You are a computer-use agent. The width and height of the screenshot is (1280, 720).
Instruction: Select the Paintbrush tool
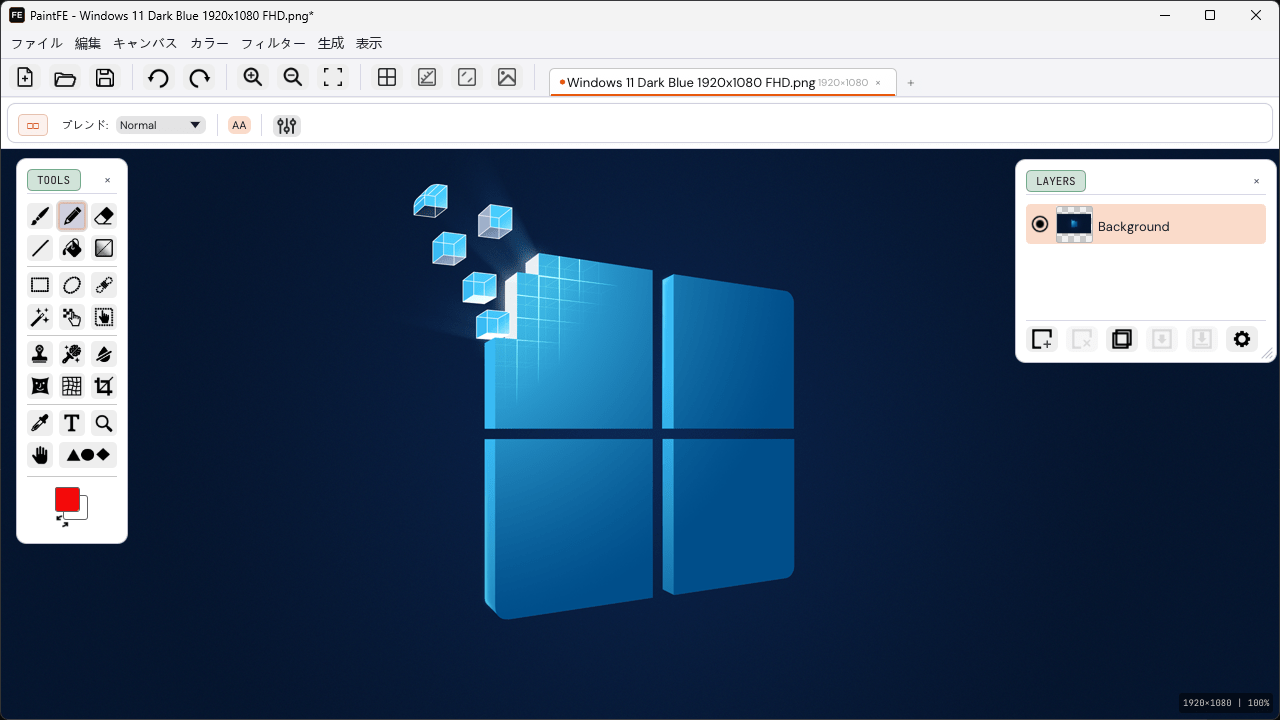pos(40,216)
